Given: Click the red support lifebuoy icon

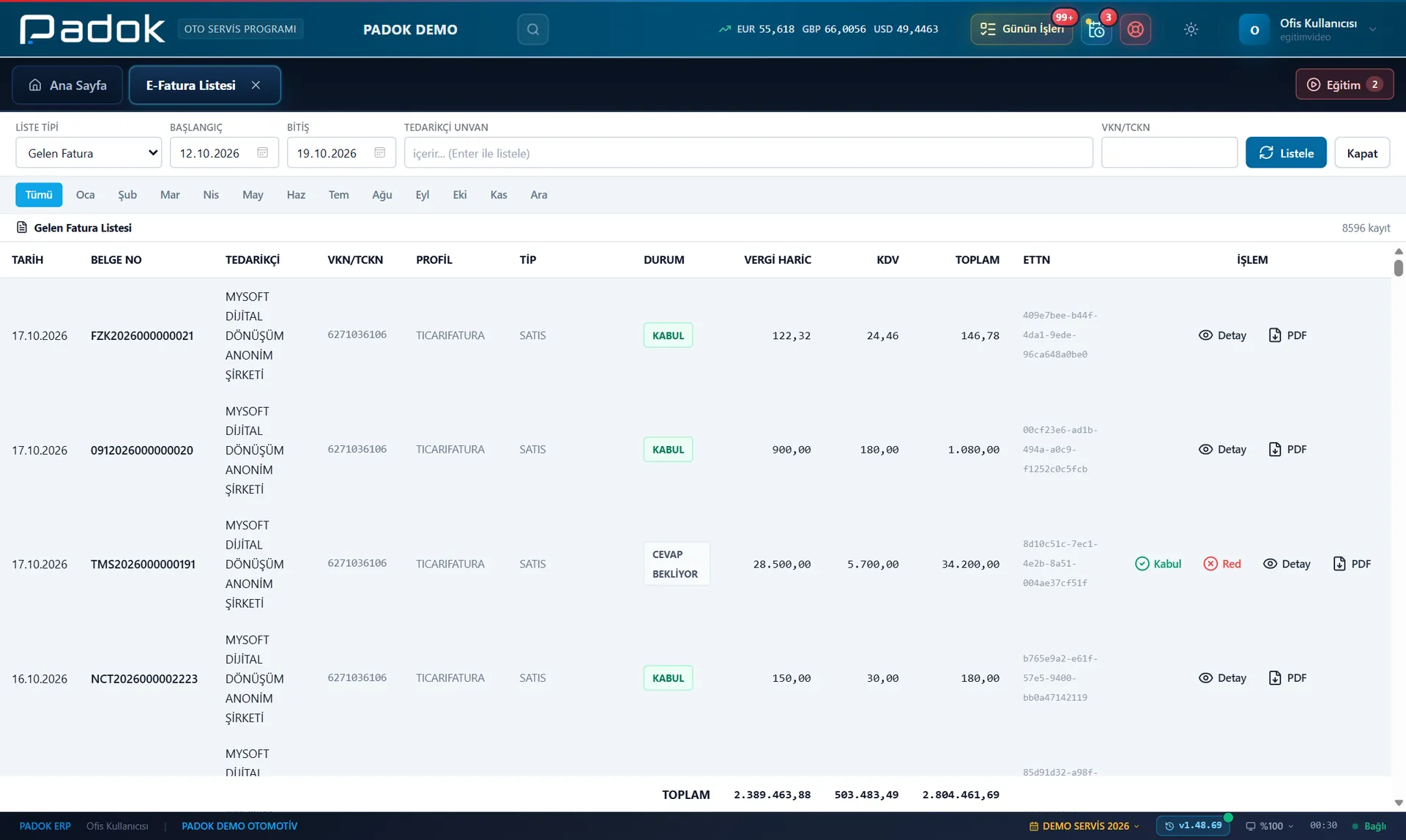Looking at the screenshot, I should click(x=1135, y=29).
